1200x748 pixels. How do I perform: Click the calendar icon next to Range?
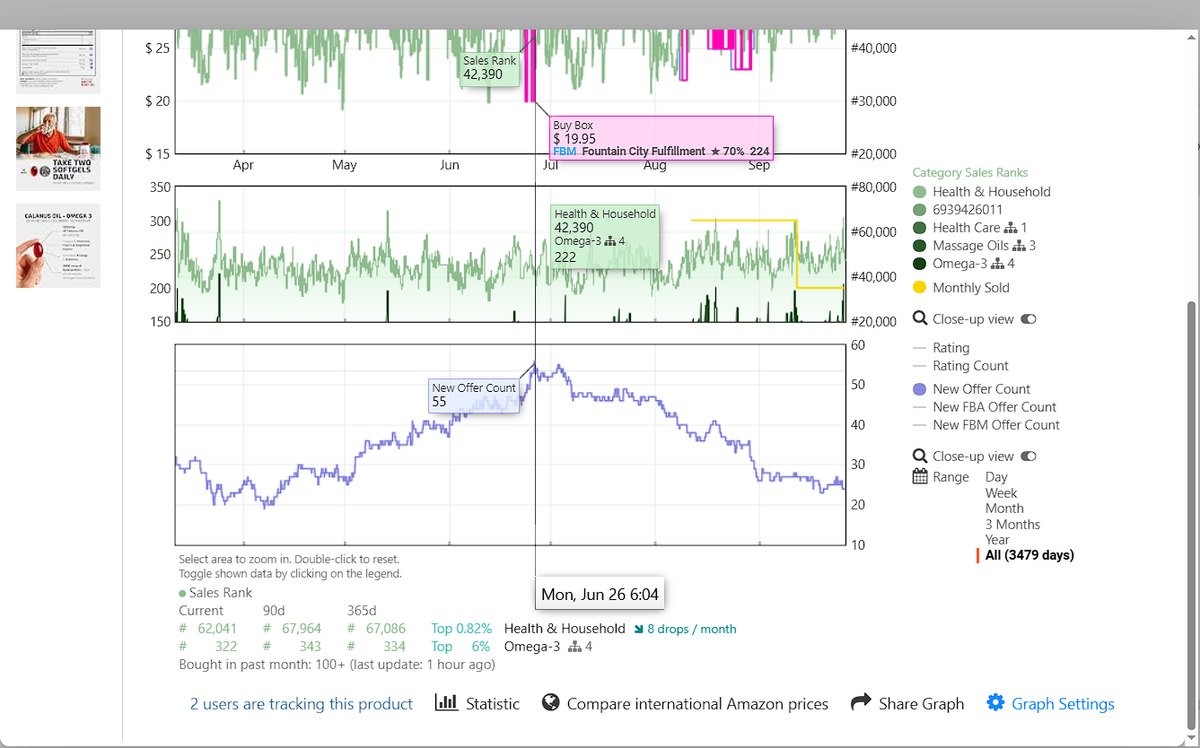click(920, 477)
